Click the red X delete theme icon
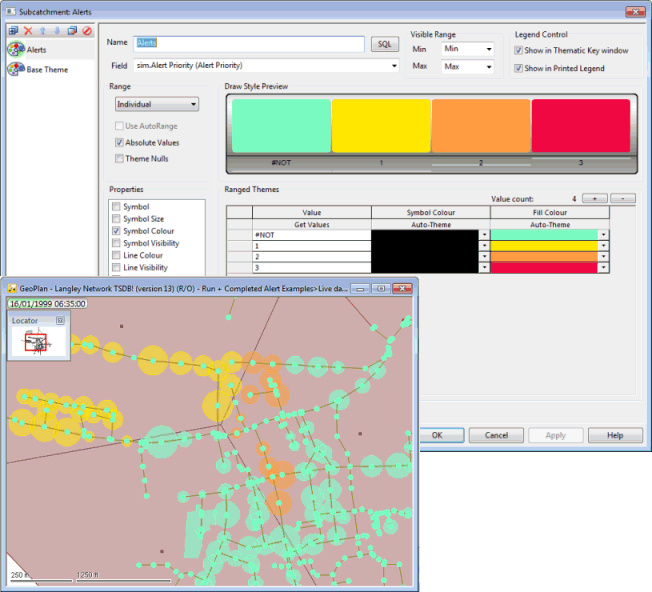This screenshot has width=652, height=592. click(x=27, y=31)
